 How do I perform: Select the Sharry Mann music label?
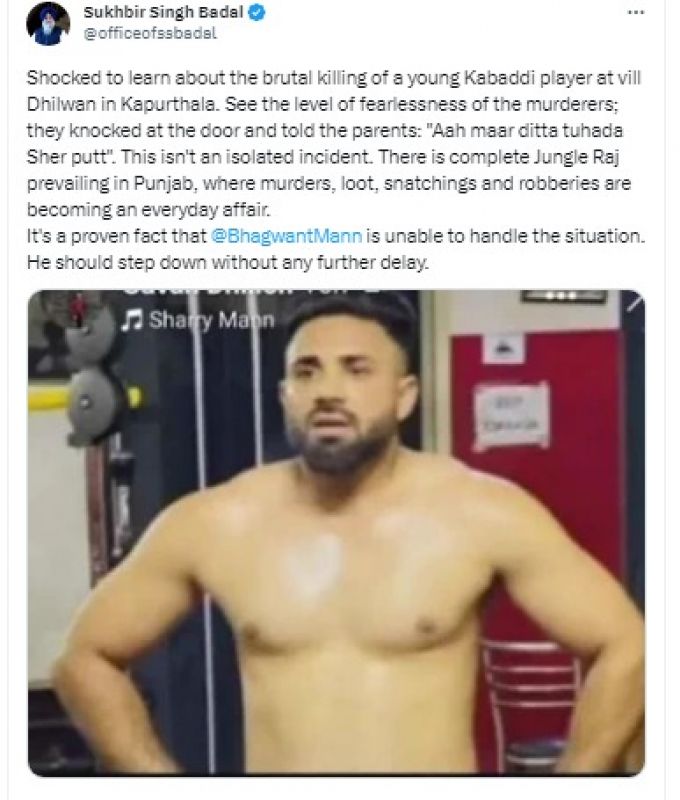click(212, 320)
